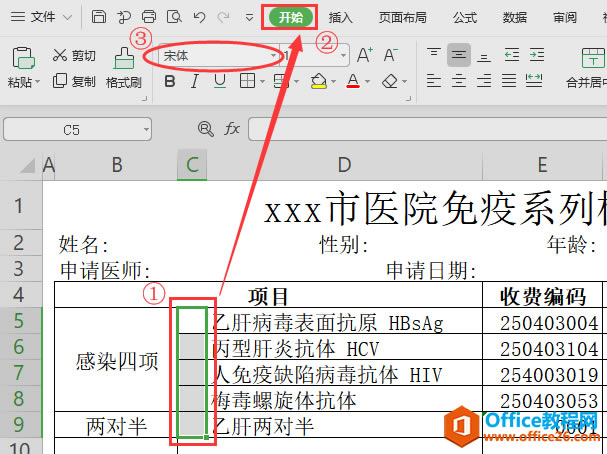The height and width of the screenshot is (454, 607).
Task: Expand the eraser clear dropdown arrow
Action: tap(405, 82)
